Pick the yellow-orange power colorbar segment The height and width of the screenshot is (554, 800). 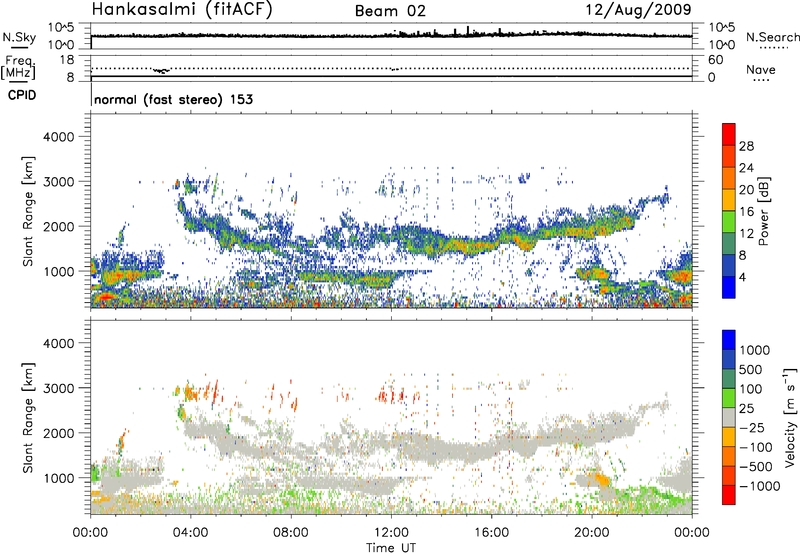coord(729,200)
